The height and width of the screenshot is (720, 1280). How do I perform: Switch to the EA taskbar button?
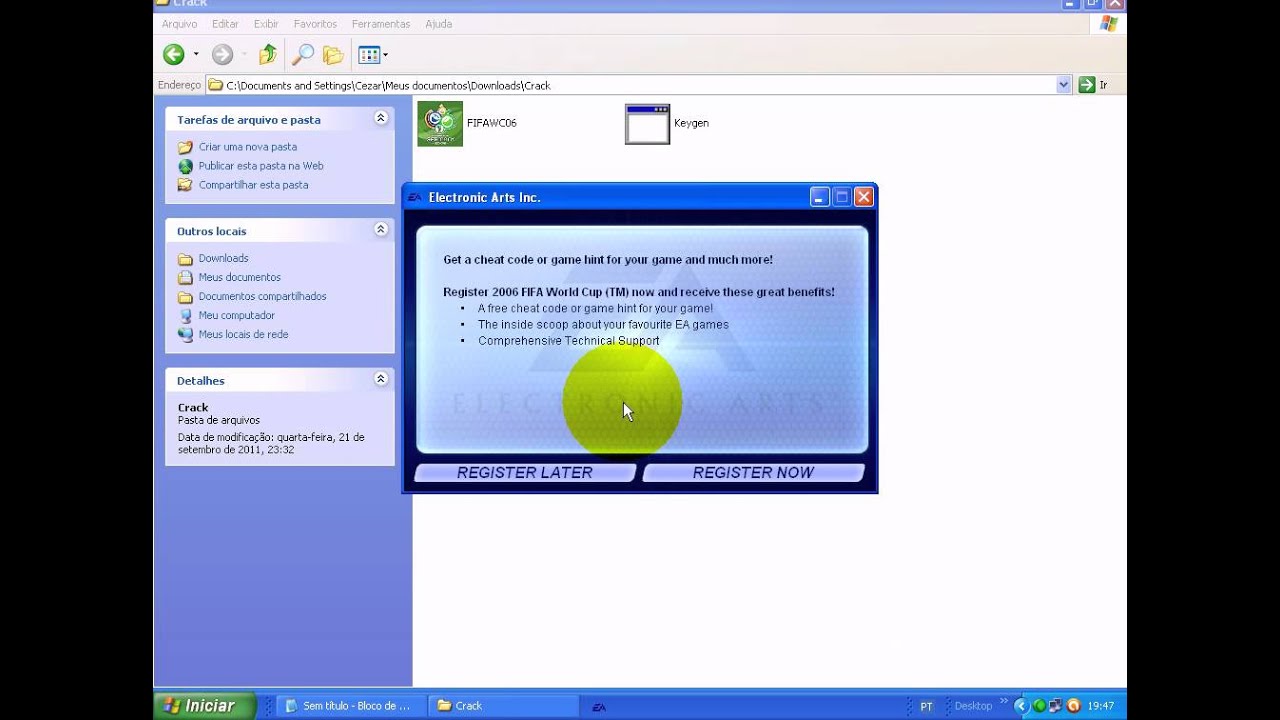(x=600, y=706)
